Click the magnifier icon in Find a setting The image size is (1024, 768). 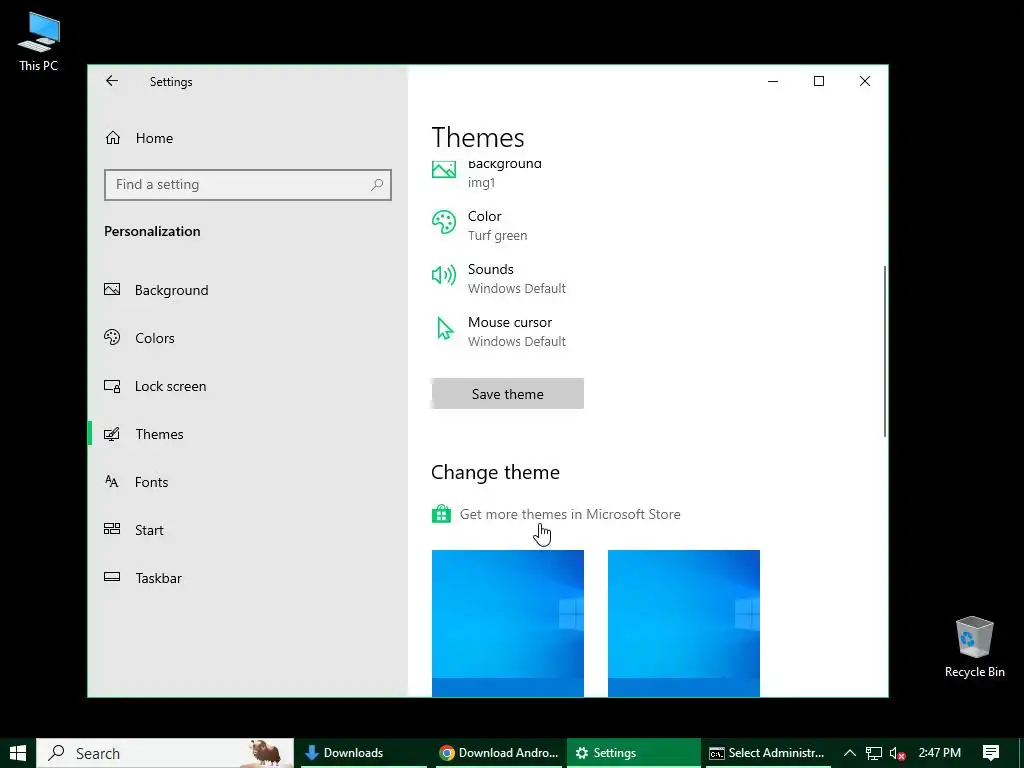click(x=377, y=185)
